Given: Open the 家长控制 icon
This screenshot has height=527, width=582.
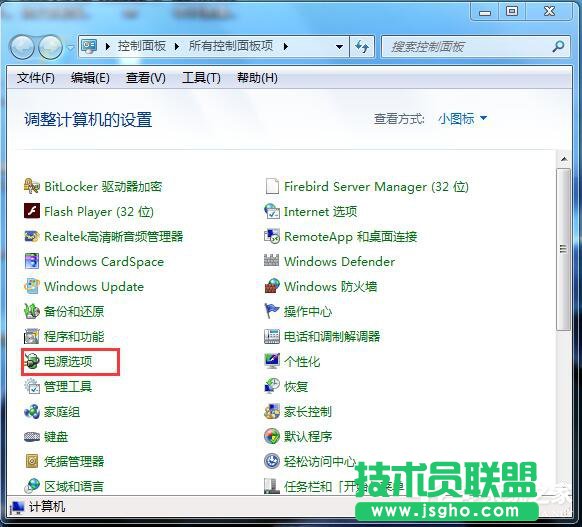Looking at the screenshot, I should (272, 412).
